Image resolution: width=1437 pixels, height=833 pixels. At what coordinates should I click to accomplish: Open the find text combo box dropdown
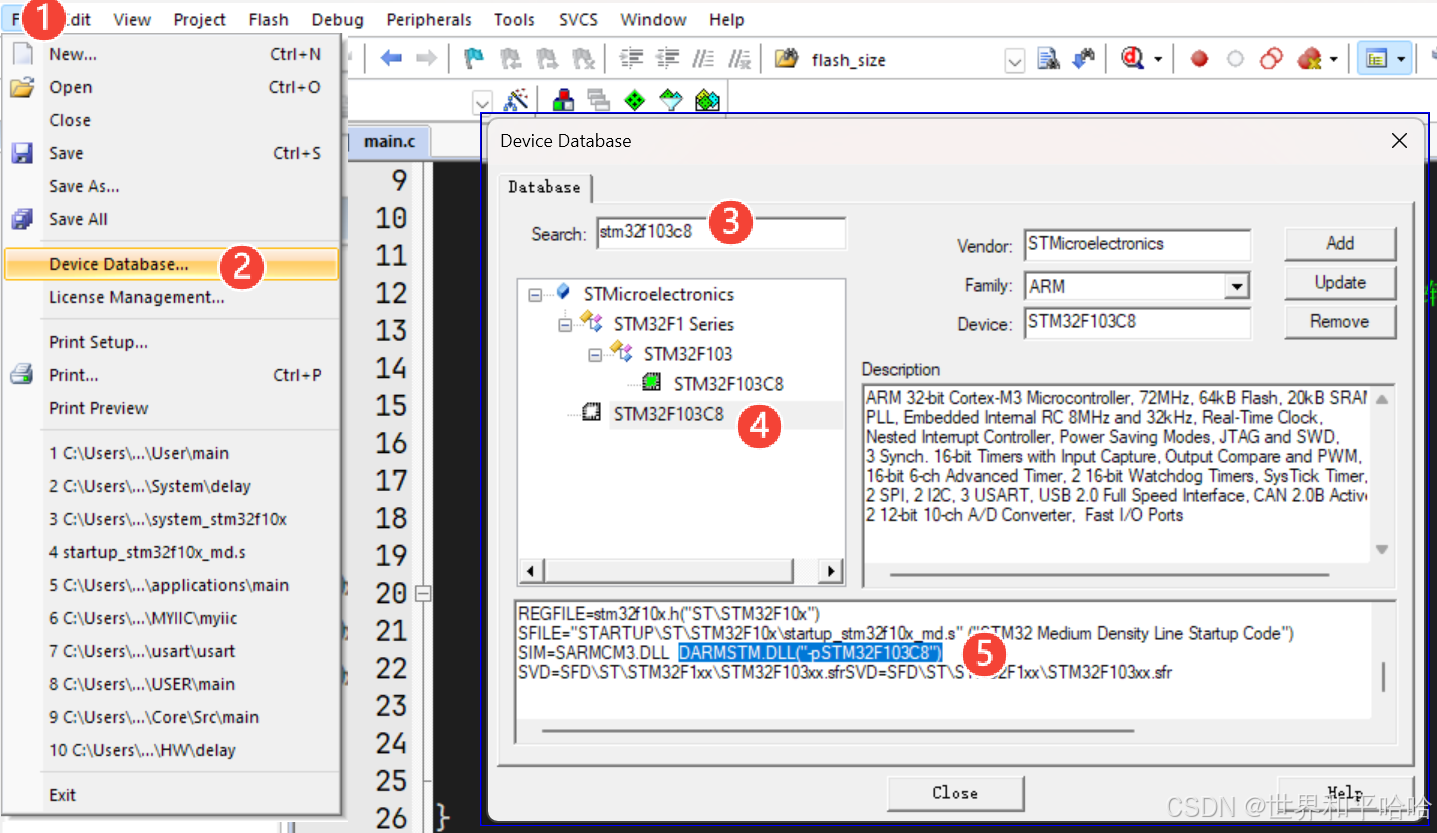point(1015,60)
